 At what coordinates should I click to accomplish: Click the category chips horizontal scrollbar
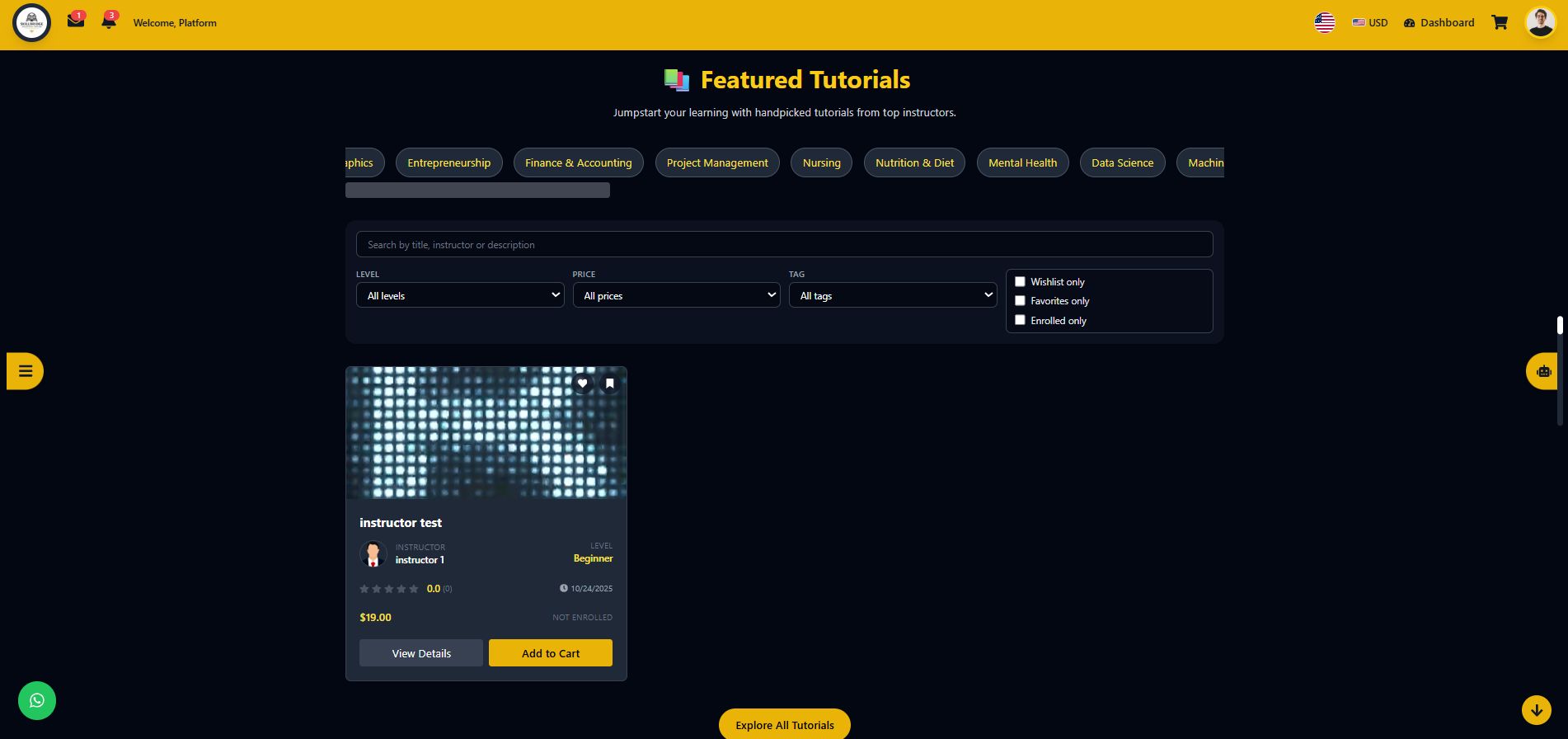477,191
